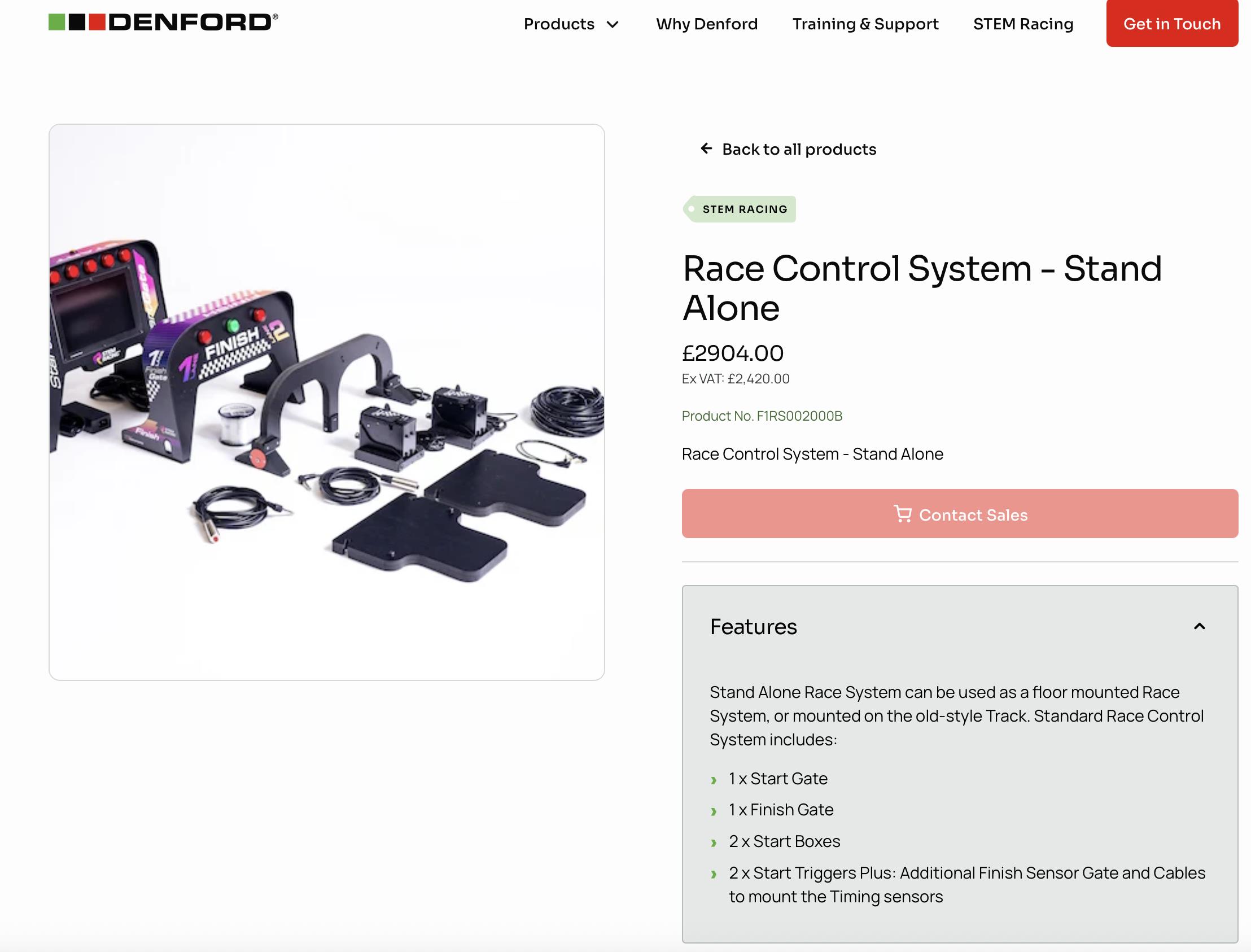This screenshot has height=952, width=1251.
Task: Click the back arrow icon
Action: [x=706, y=149]
